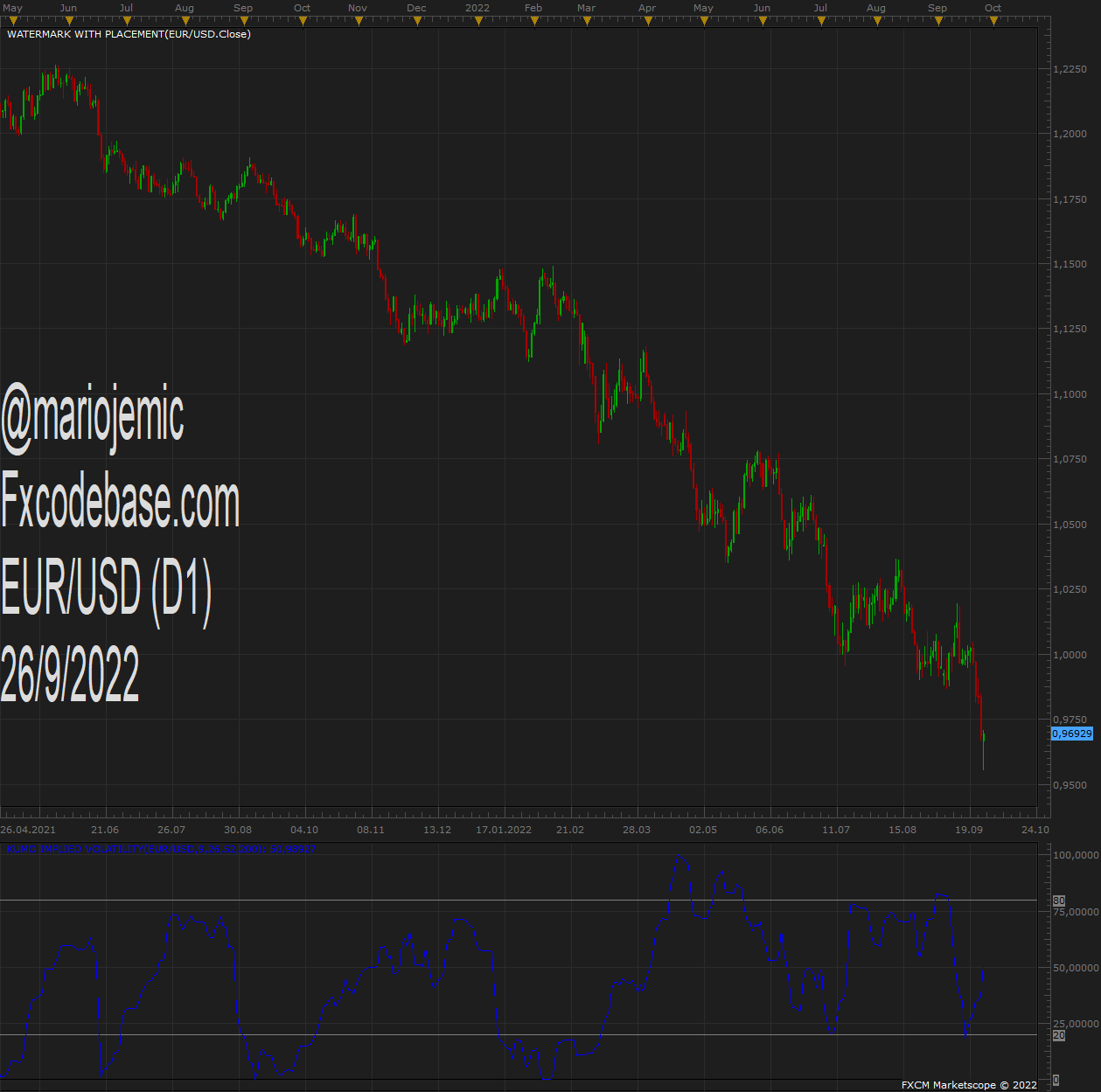Click the triangle marker under Nov
Screen dimensions: 1101x1092
click(360, 21)
